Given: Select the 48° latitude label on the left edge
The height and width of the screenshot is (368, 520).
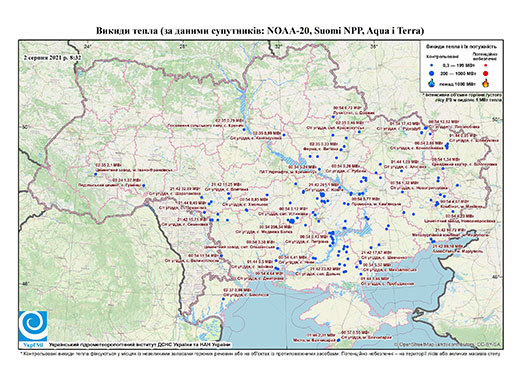Looking at the screenshot, I should coord(25,284).
